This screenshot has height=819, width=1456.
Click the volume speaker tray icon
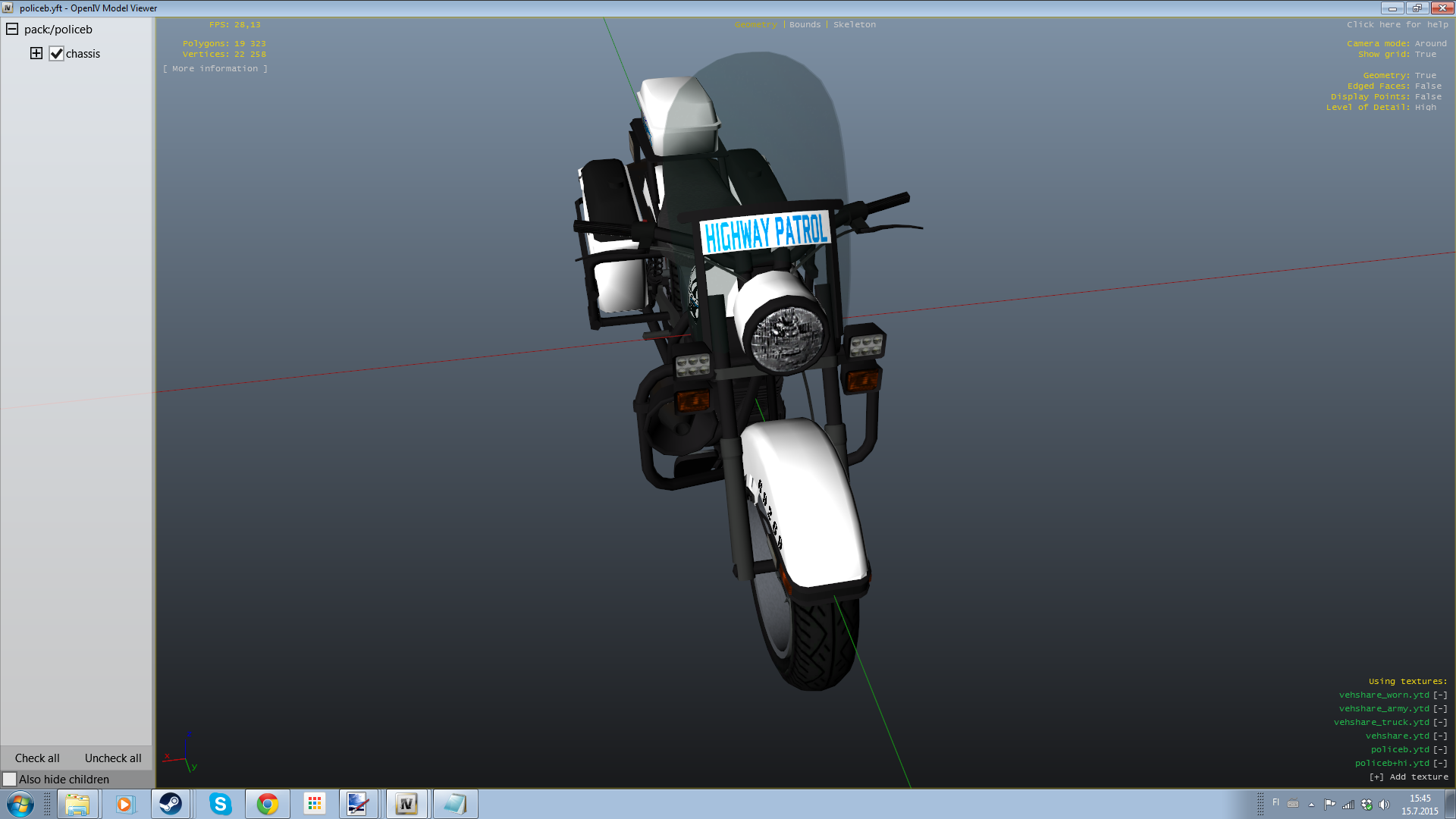(x=1384, y=805)
